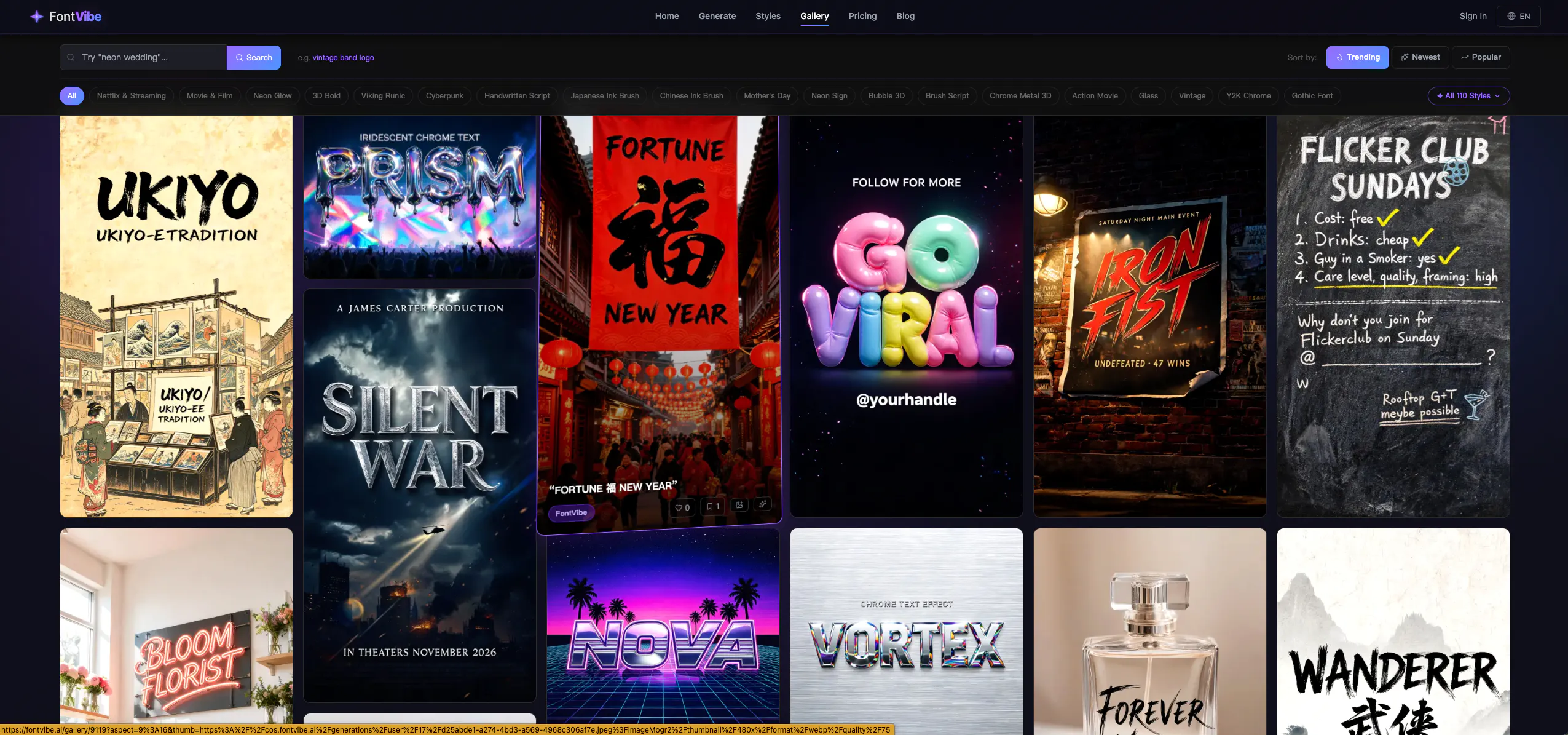Image resolution: width=1568 pixels, height=735 pixels.
Task: Select the Gallery nav item
Action: click(x=814, y=16)
